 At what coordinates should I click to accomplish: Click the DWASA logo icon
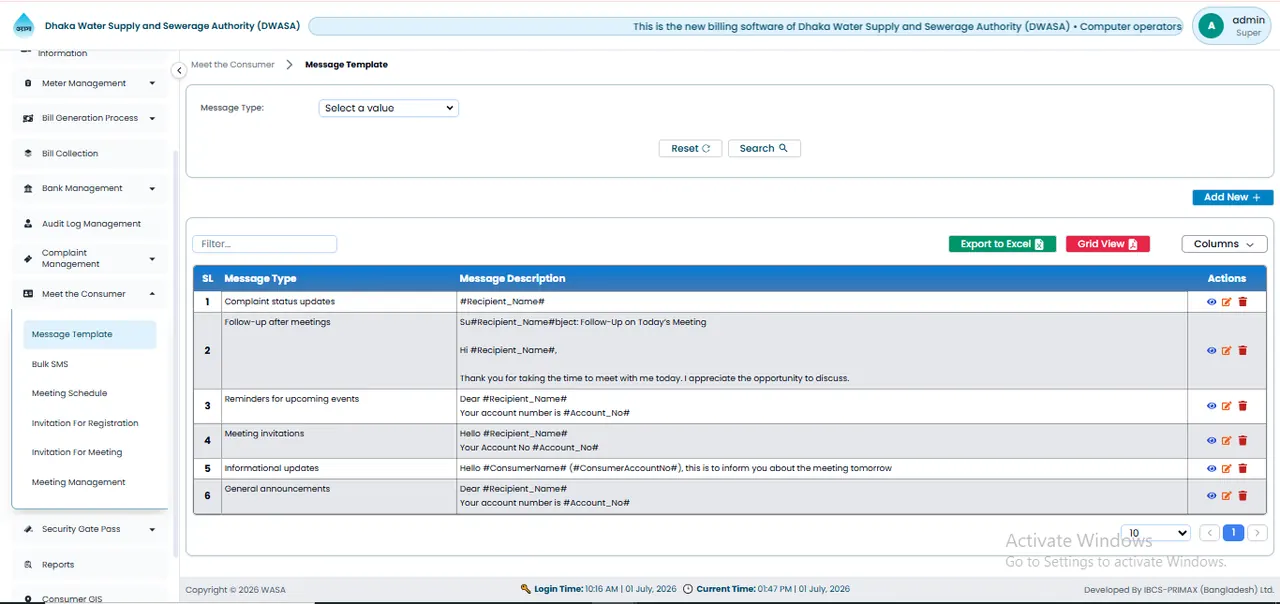point(23,26)
